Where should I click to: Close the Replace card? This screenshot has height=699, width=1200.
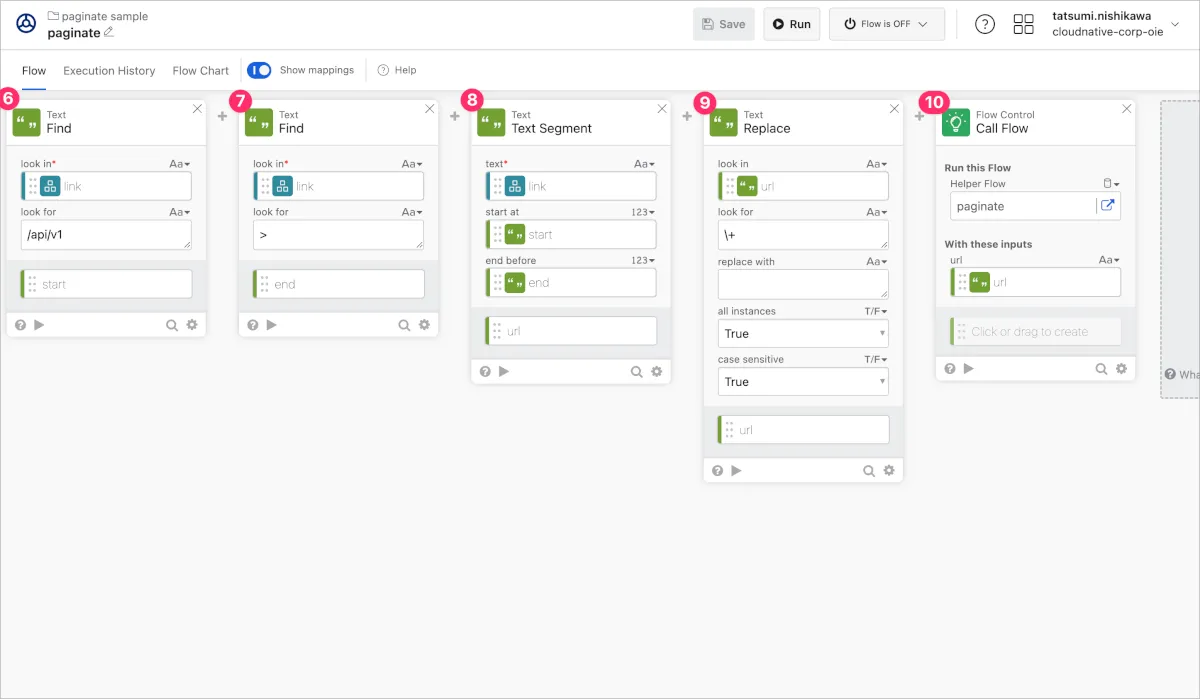pos(894,108)
